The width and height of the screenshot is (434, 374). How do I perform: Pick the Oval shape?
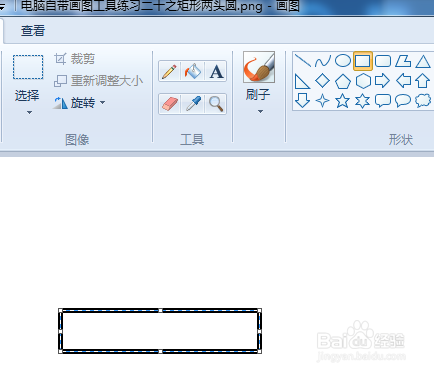pyautogui.click(x=343, y=61)
